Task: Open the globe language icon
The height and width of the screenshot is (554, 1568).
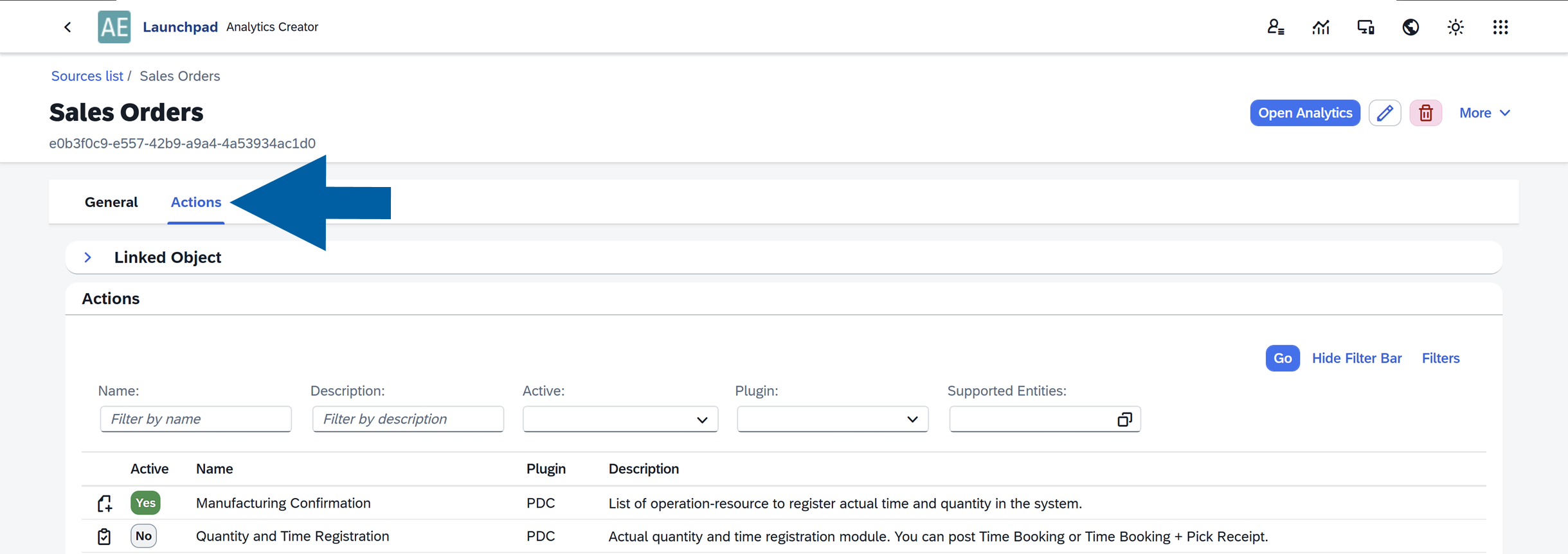Action: (1410, 27)
